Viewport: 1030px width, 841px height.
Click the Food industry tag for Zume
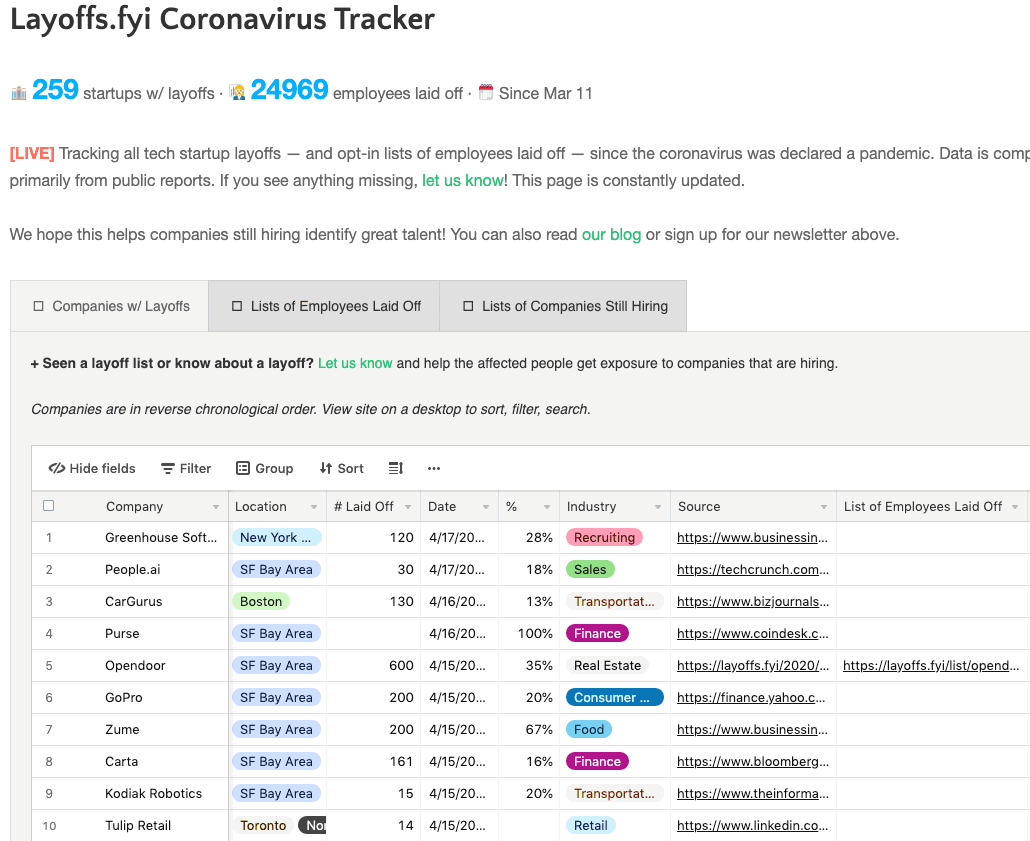(x=589, y=729)
